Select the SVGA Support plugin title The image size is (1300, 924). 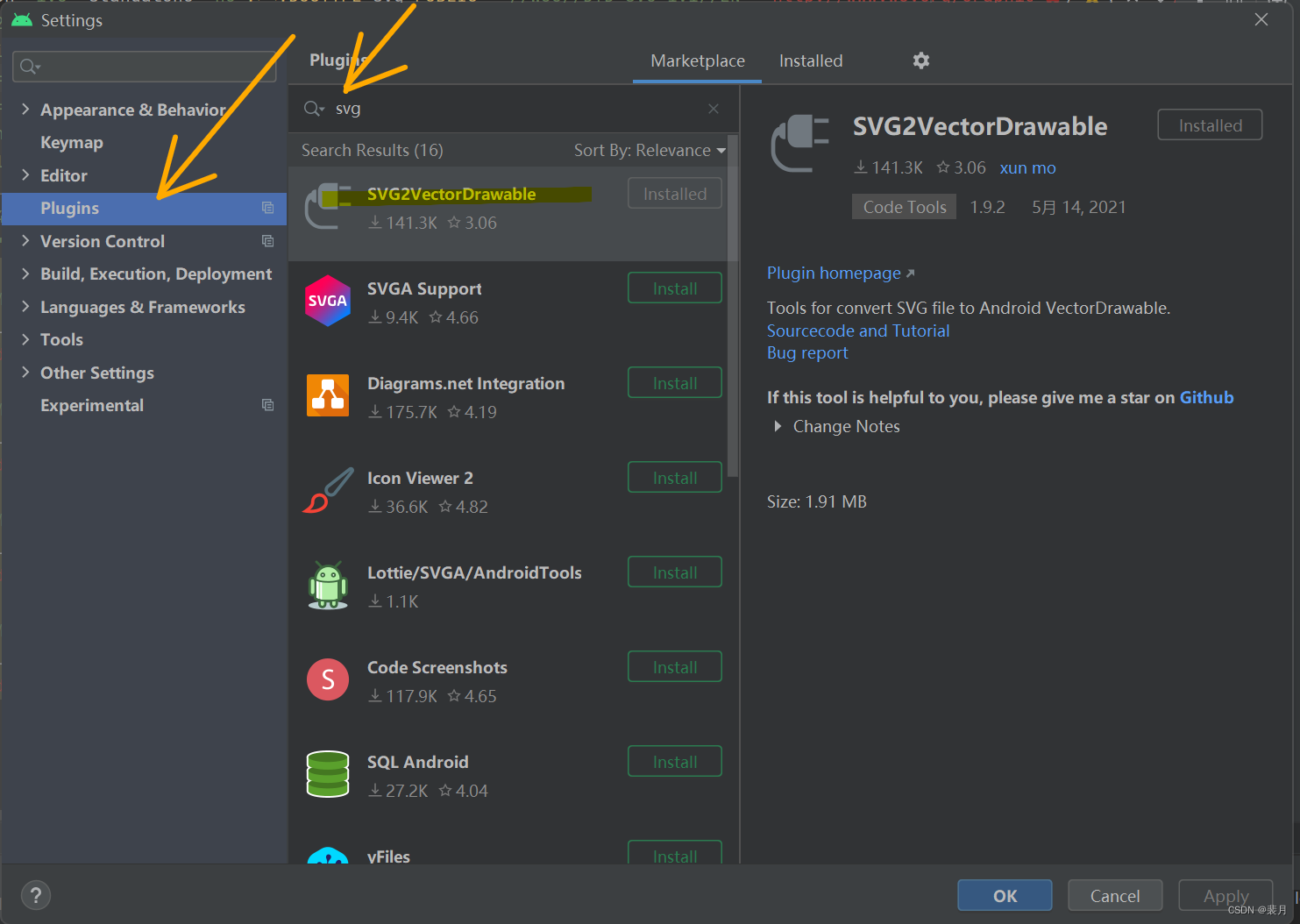tap(424, 288)
